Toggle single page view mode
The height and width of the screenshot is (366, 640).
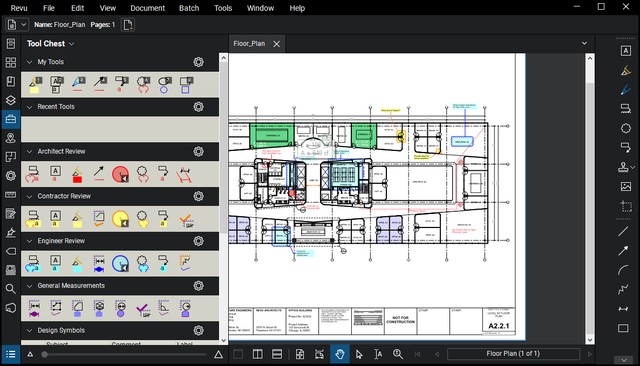(x=238, y=354)
